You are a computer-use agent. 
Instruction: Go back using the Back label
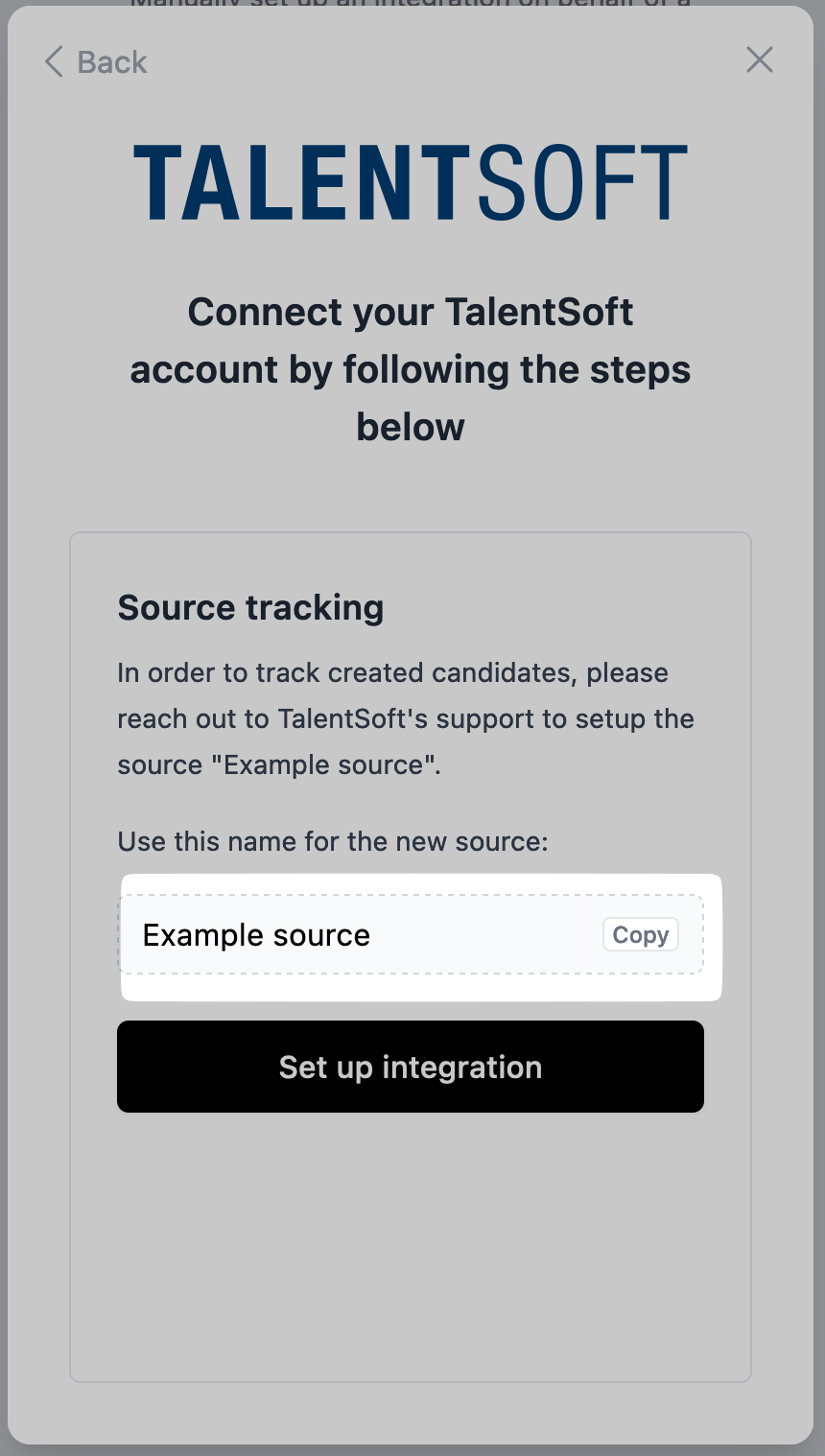[x=112, y=61]
